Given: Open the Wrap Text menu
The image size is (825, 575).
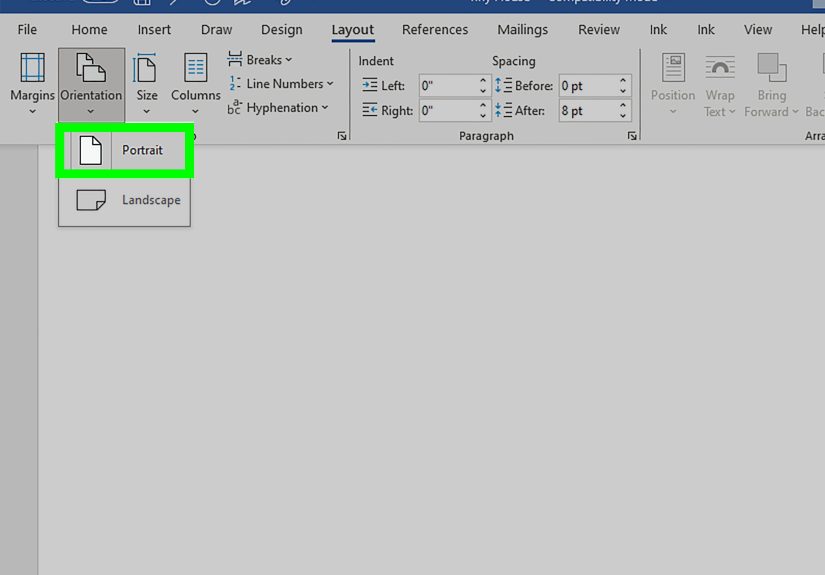Looking at the screenshot, I should pos(719,84).
